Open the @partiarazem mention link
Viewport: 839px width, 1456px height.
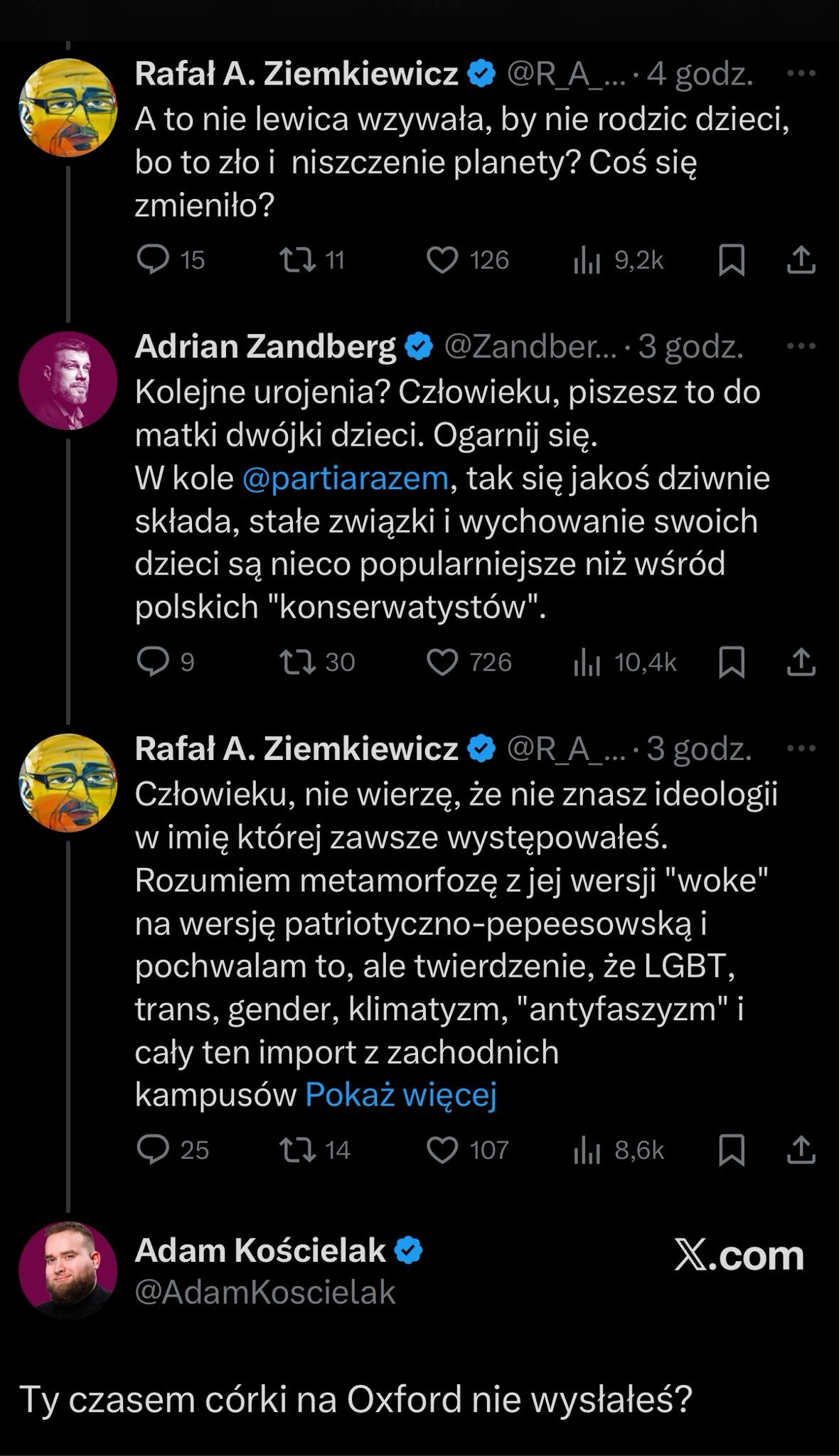[345, 478]
